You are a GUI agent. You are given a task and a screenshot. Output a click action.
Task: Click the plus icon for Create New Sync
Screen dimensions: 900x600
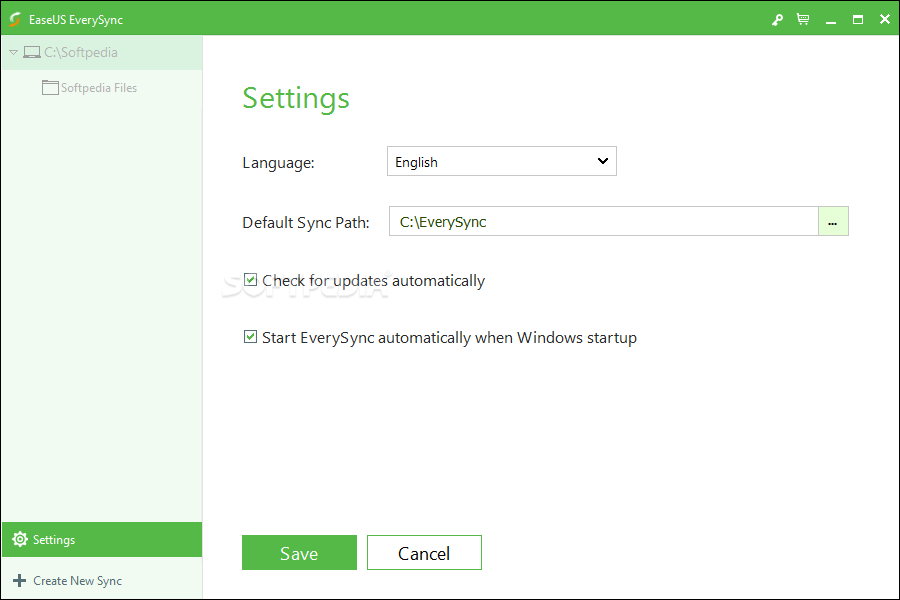[20, 580]
